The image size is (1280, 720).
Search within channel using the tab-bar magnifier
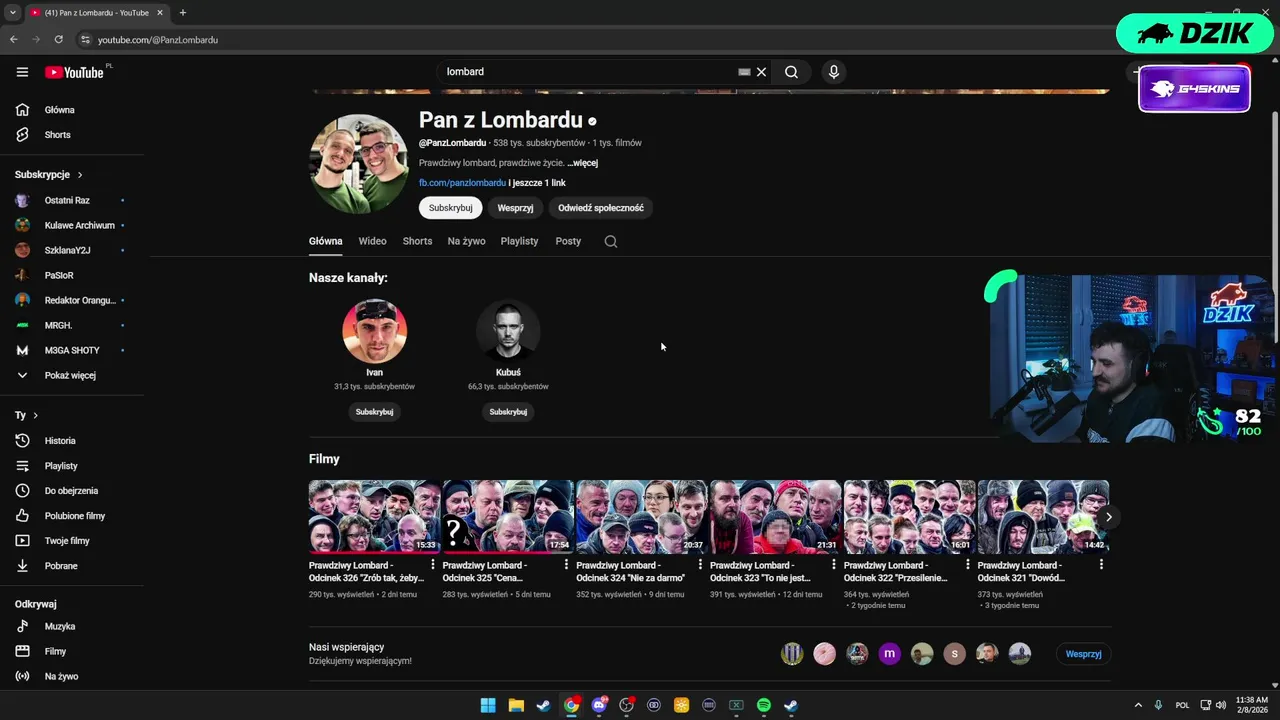tap(611, 241)
